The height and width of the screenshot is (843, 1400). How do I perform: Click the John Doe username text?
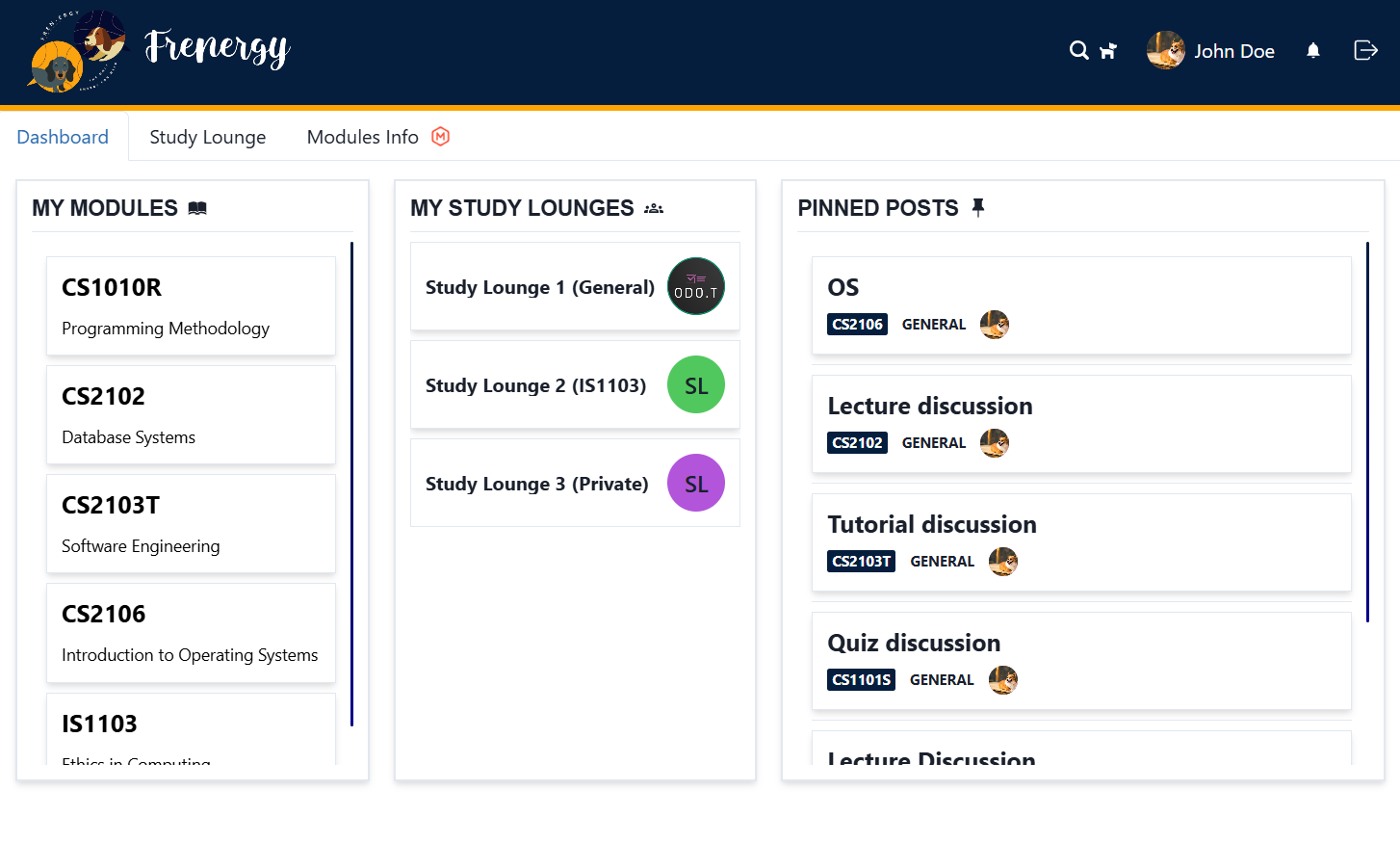click(1234, 51)
